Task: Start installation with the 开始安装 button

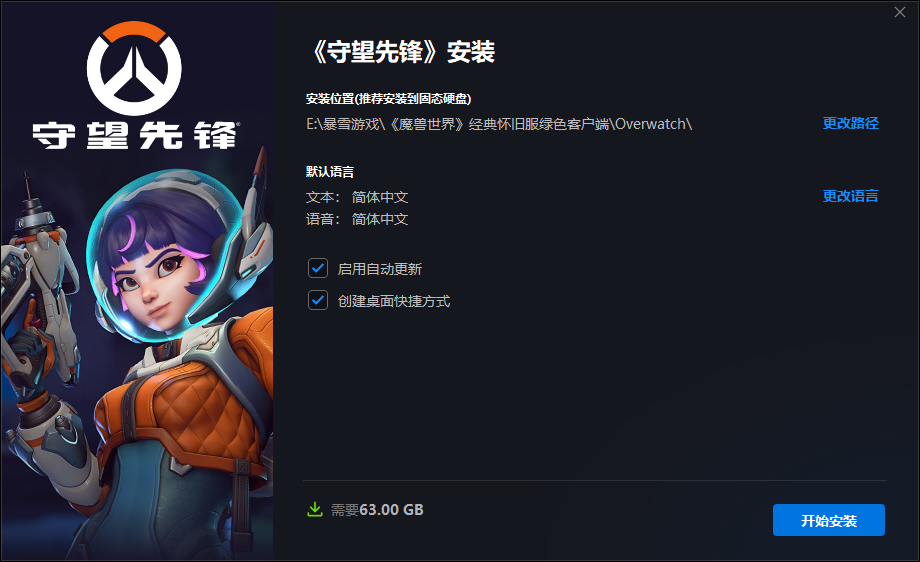Action: click(x=828, y=520)
